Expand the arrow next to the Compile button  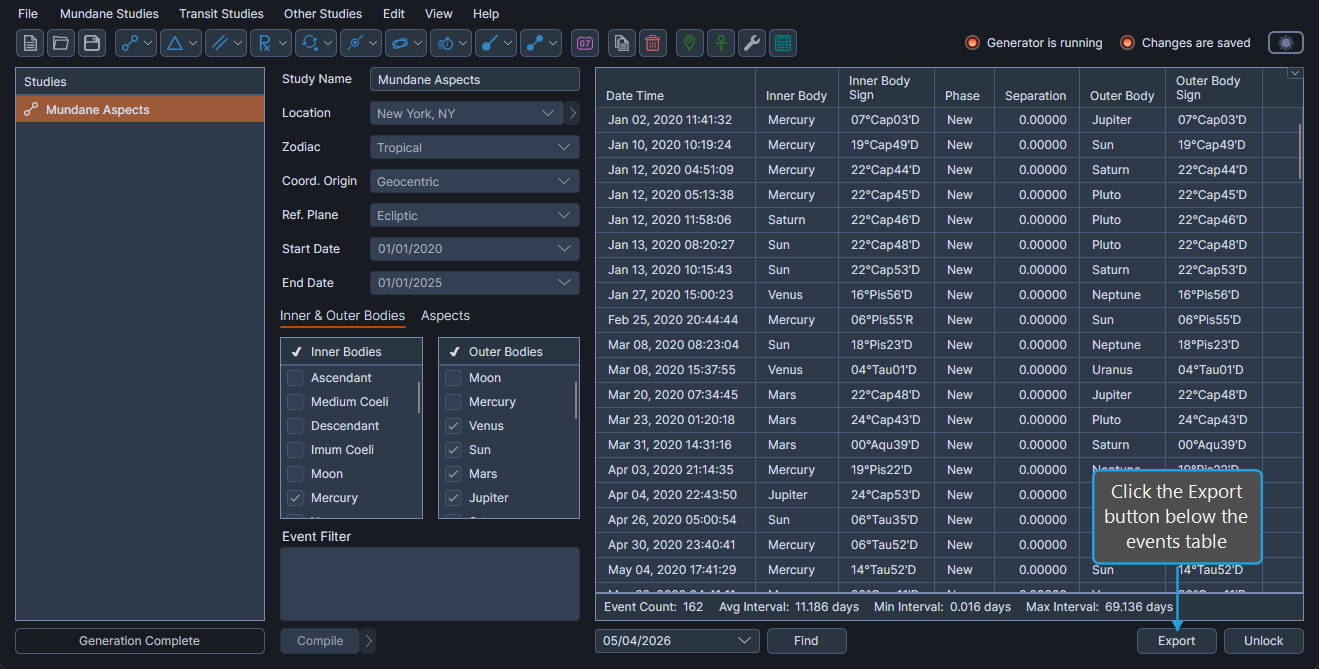[369, 641]
